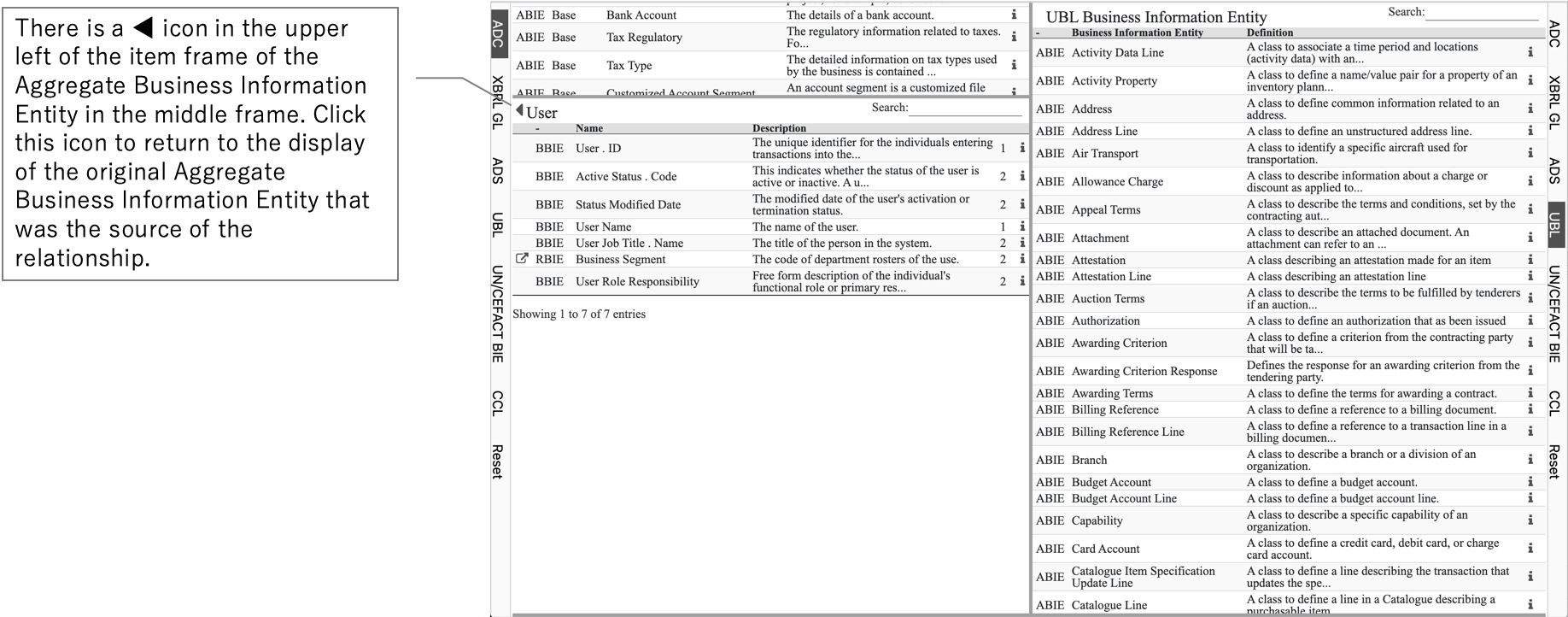Open the ADS tab beside the User frame
This screenshot has height=617, width=1568.
(498, 171)
